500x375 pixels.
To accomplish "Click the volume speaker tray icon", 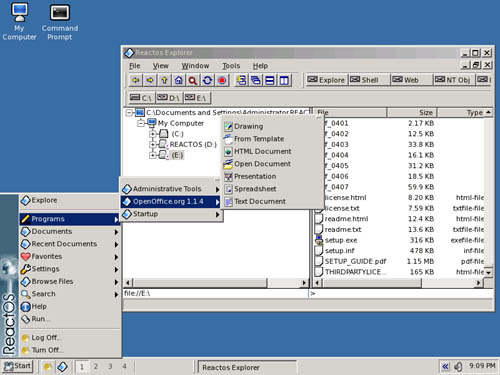I will [458, 367].
